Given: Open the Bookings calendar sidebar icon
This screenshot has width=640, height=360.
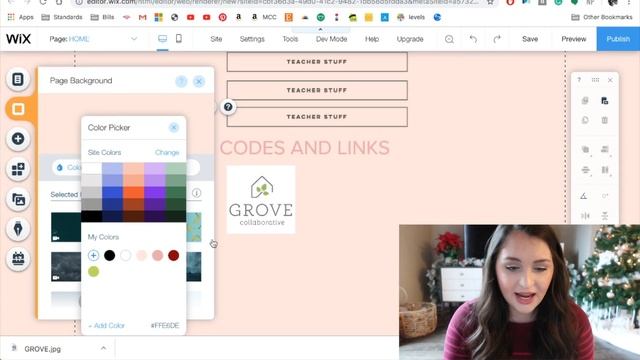Looking at the screenshot, I should coord(18,259).
